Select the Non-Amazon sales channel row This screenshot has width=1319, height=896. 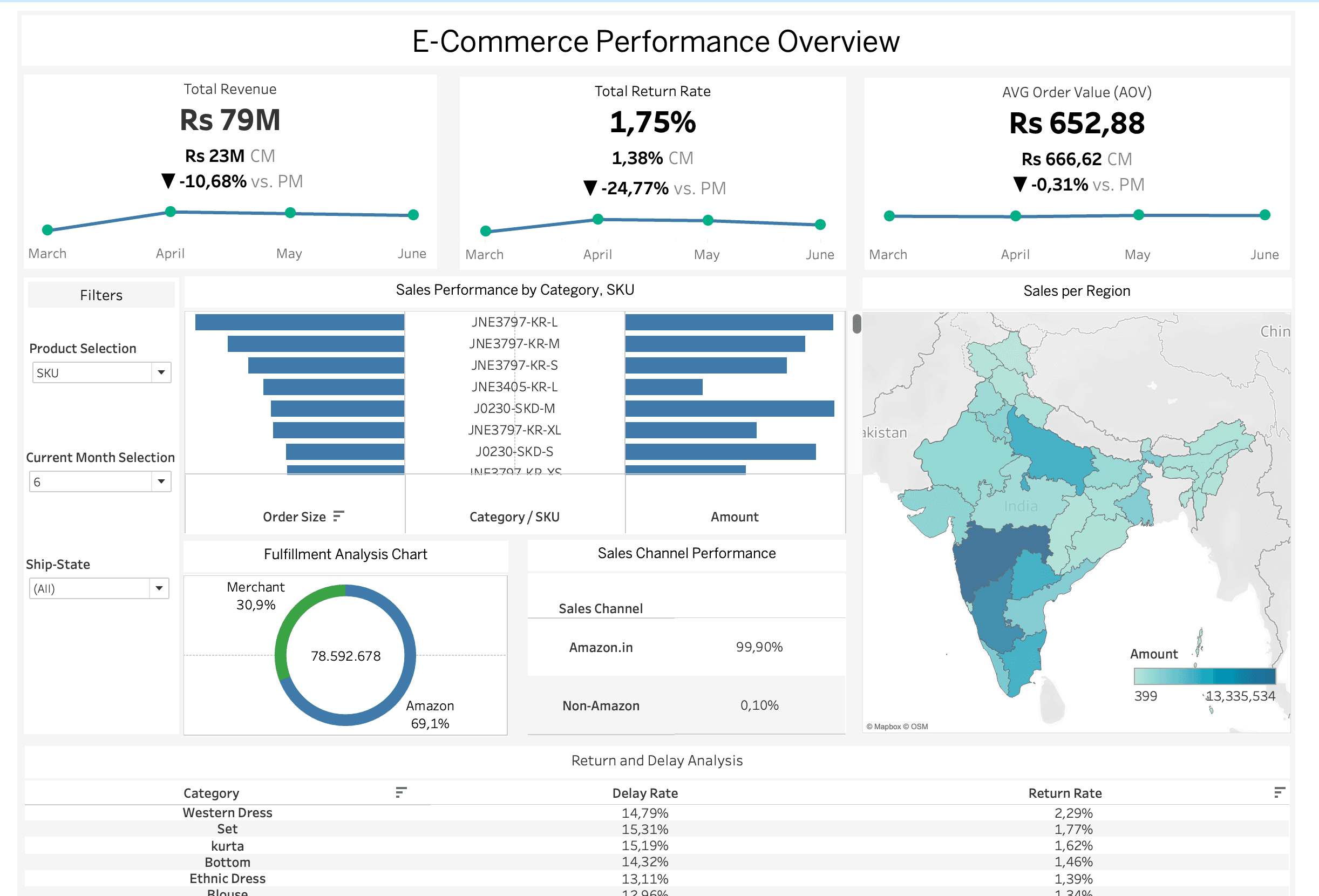[601, 706]
